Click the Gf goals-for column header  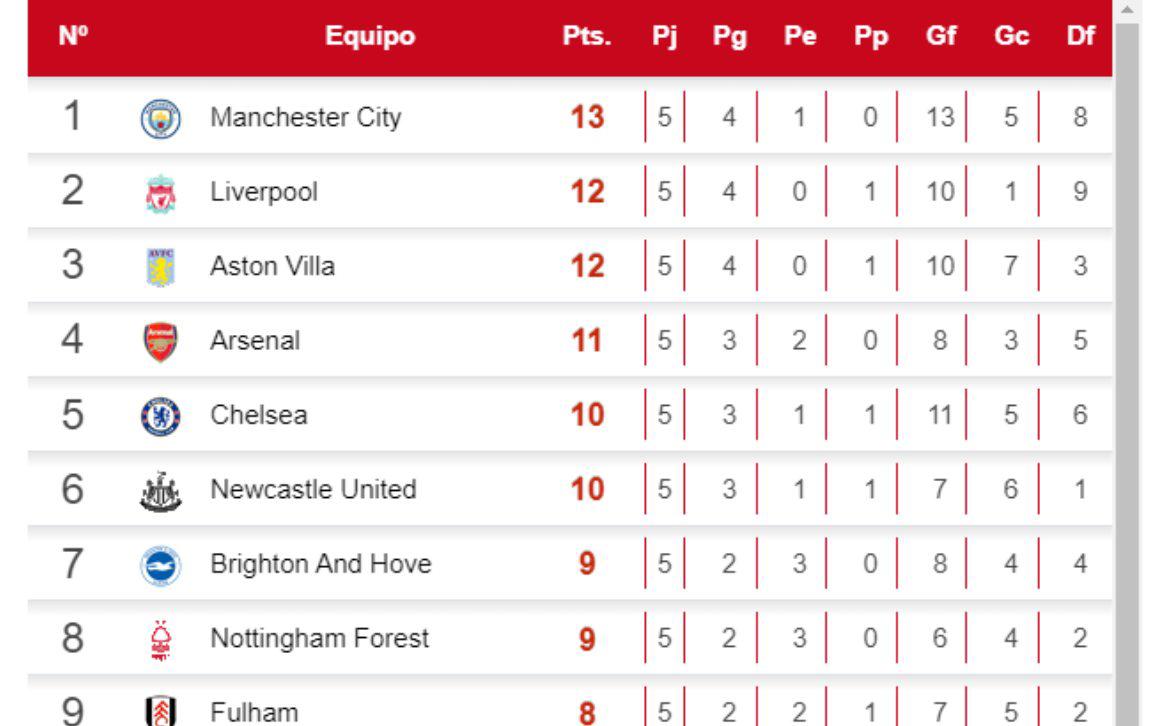pyautogui.click(x=941, y=37)
